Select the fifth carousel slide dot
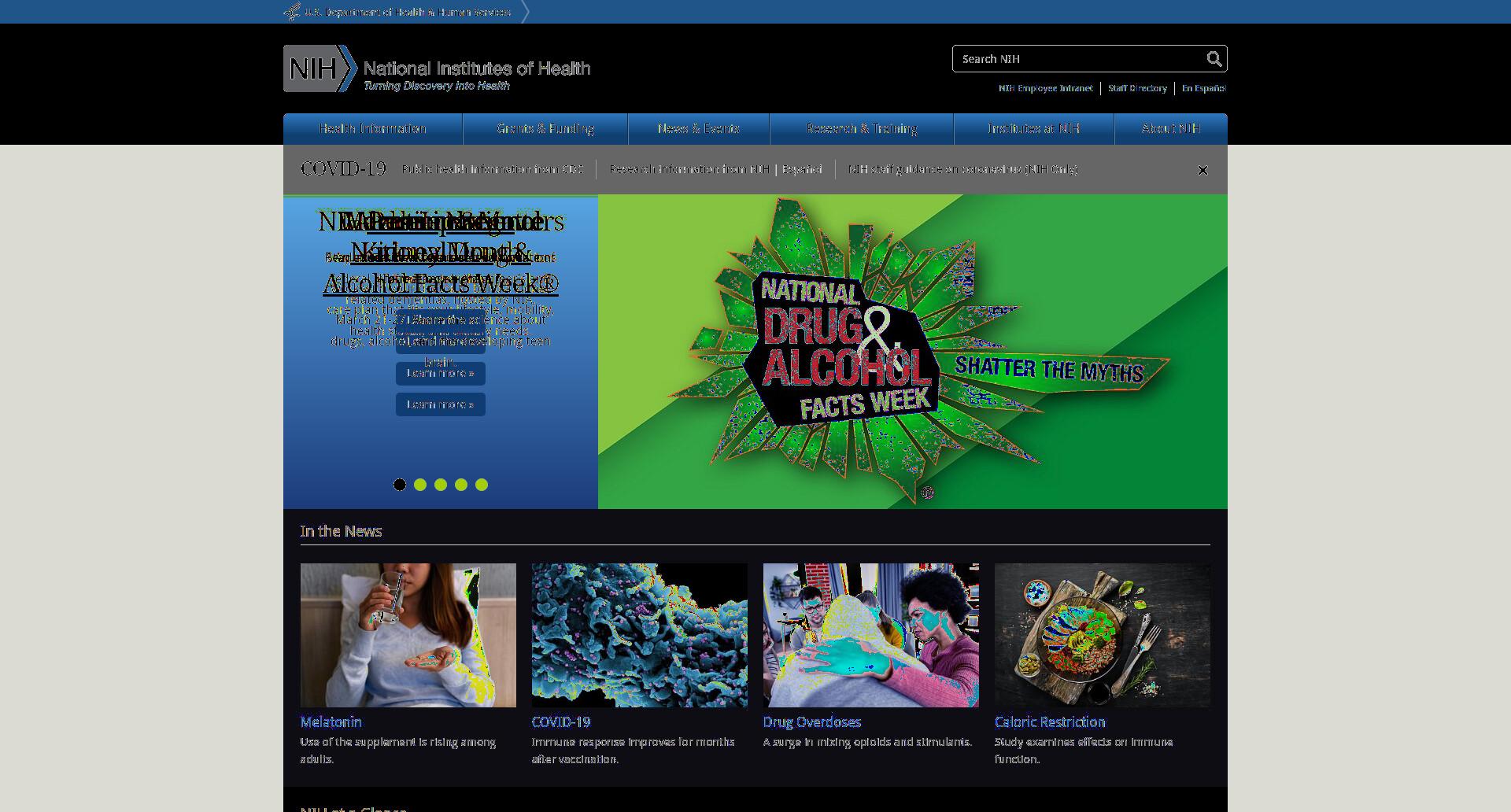The height and width of the screenshot is (812, 1511). point(482,485)
